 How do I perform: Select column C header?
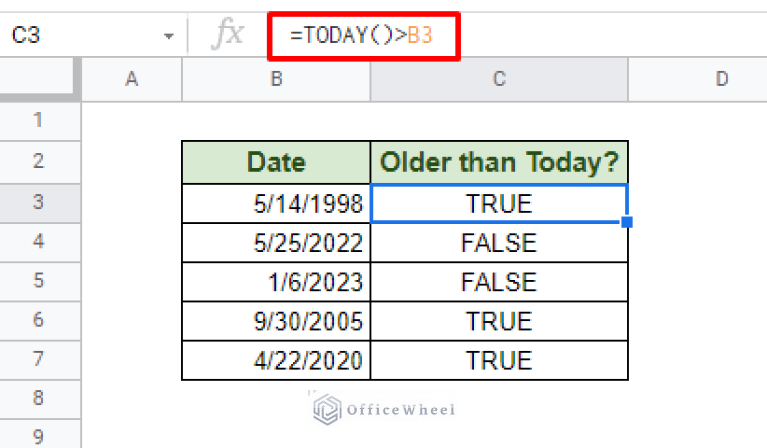click(x=499, y=79)
